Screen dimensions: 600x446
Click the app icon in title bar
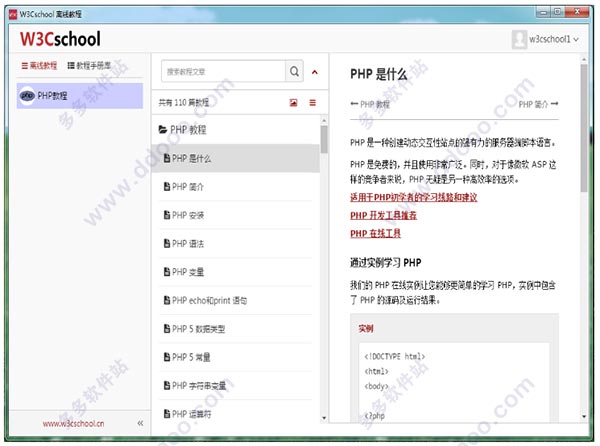(x=13, y=14)
